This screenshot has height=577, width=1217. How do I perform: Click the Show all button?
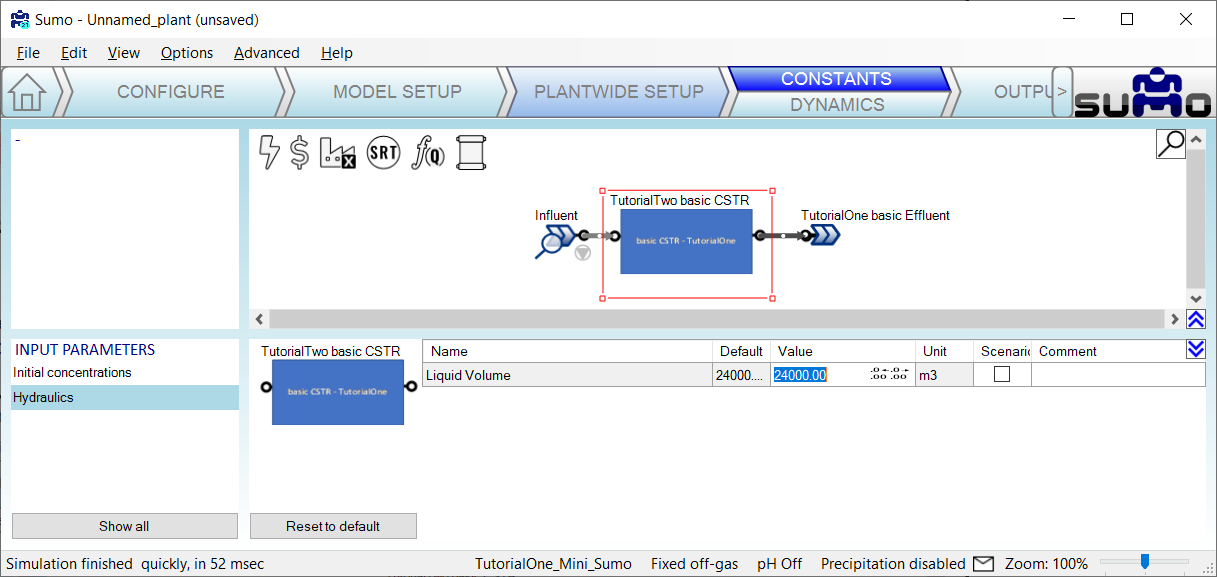click(x=124, y=526)
